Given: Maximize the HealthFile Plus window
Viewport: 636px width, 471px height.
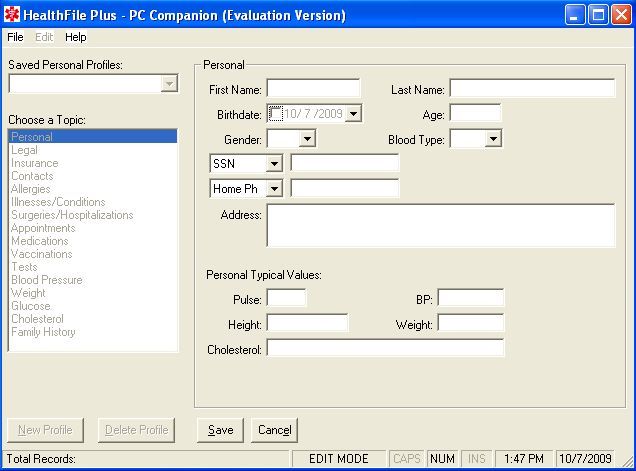Looking at the screenshot, I should (598, 15).
